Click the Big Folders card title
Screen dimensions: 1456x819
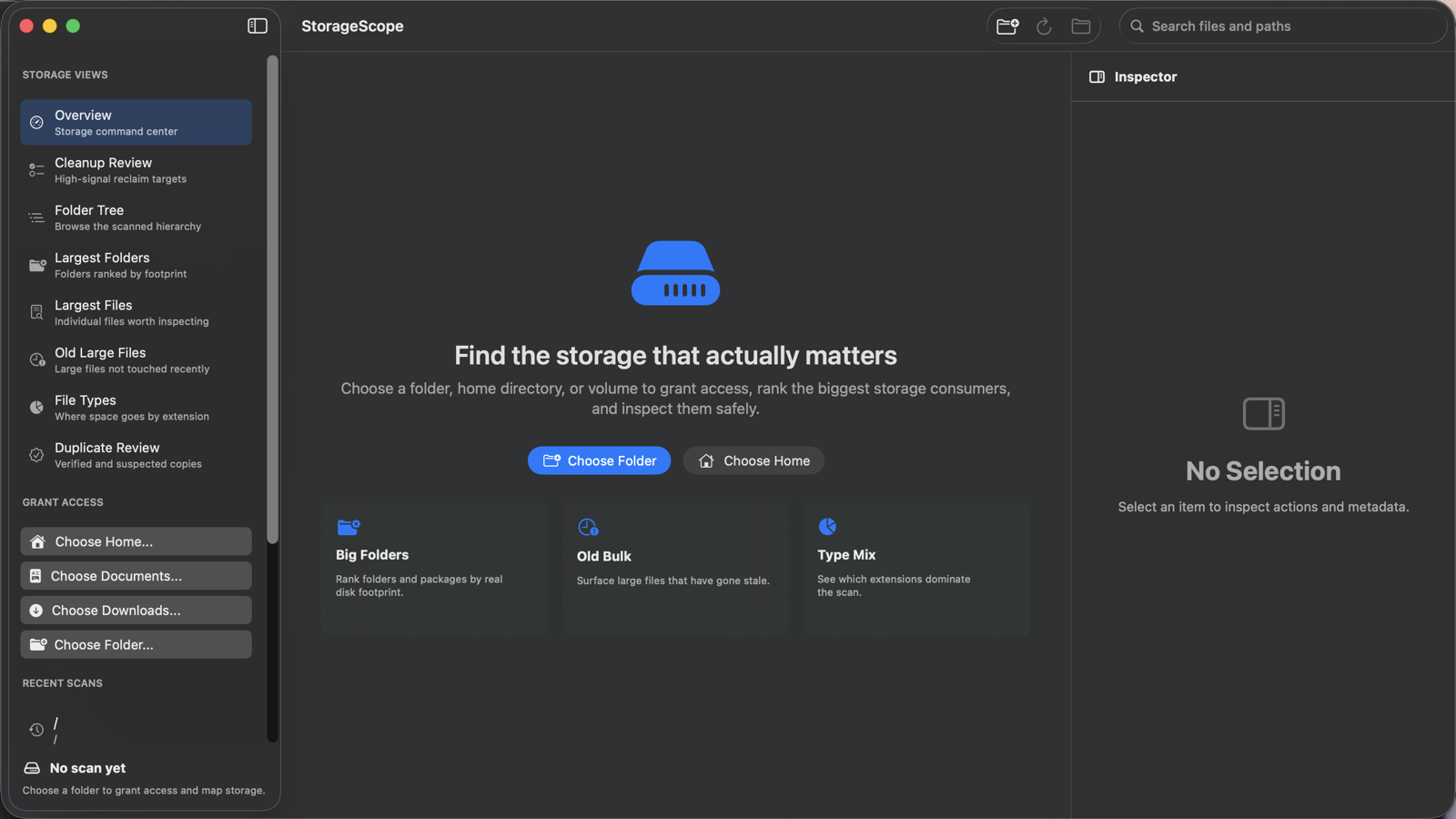[372, 555]
